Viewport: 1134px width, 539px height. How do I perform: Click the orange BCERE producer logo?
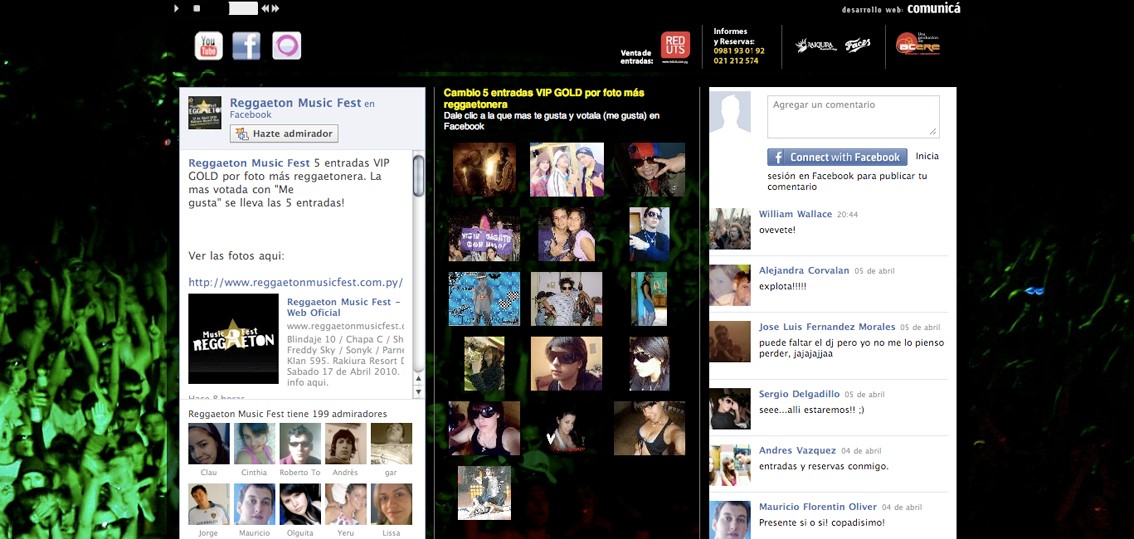point(917,43)
